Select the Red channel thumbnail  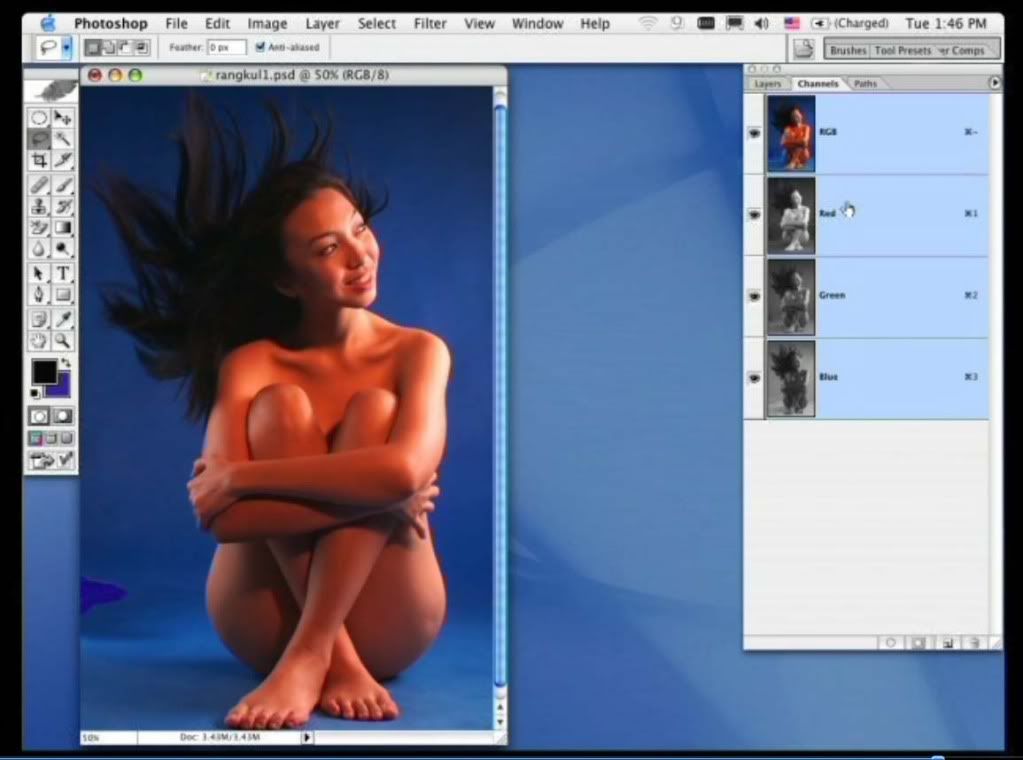[791, 215]
